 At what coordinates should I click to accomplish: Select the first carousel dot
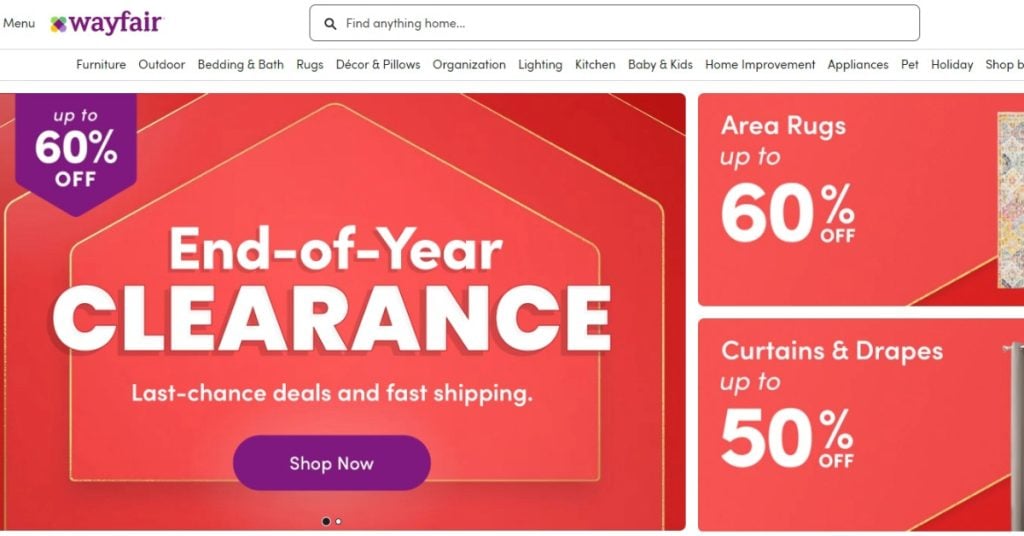326,521
